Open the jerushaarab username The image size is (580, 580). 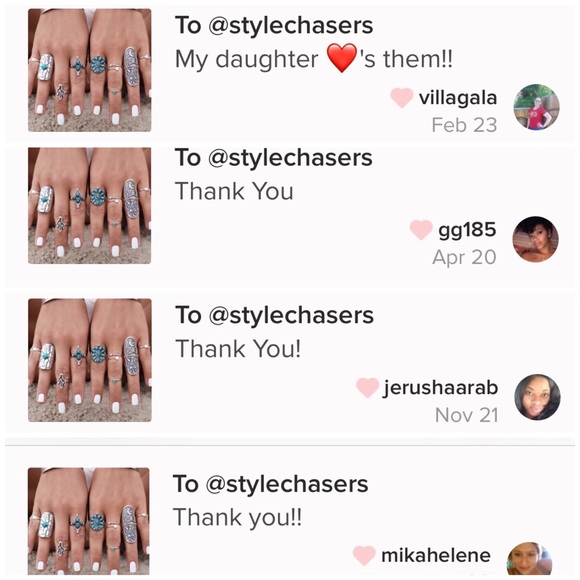(441, 388)
